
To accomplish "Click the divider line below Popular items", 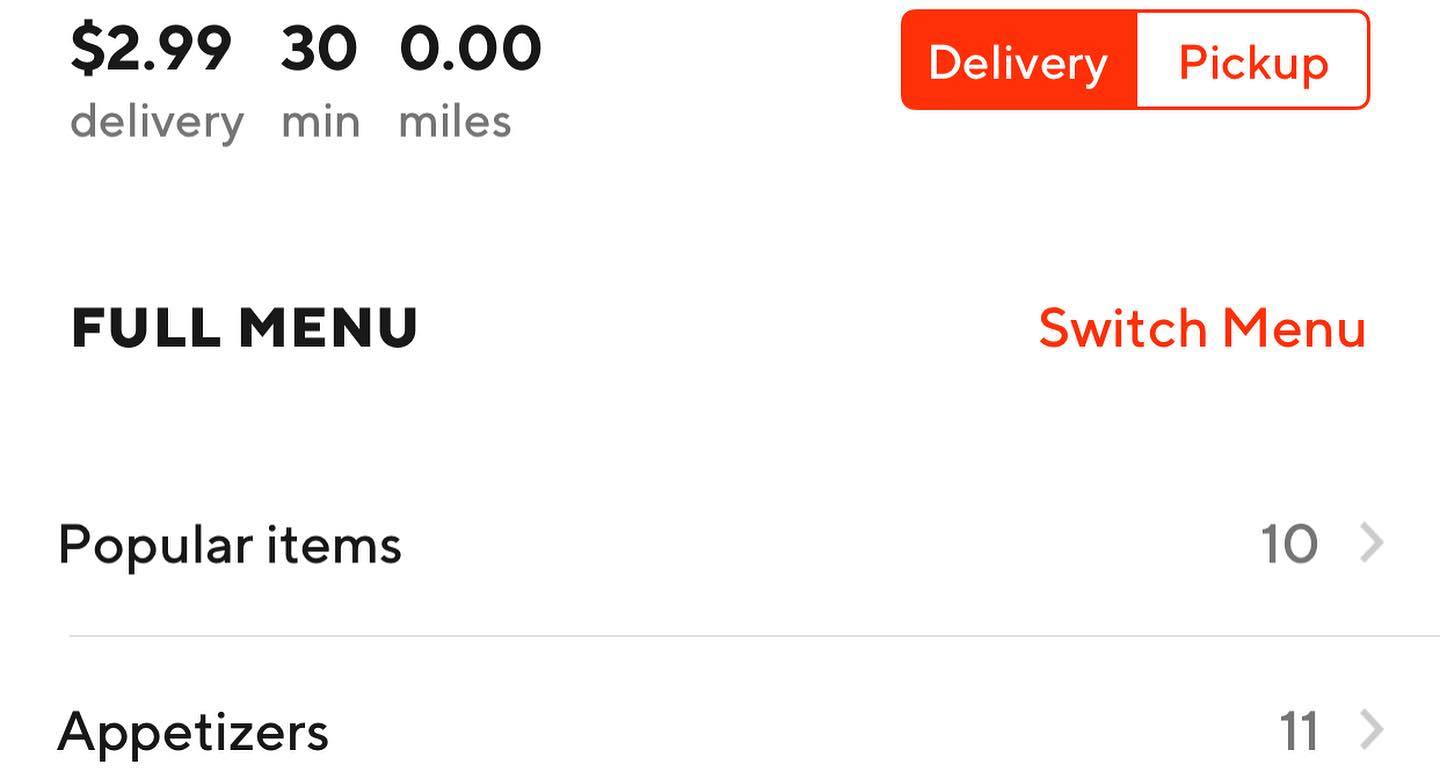I will pos(750,635).
